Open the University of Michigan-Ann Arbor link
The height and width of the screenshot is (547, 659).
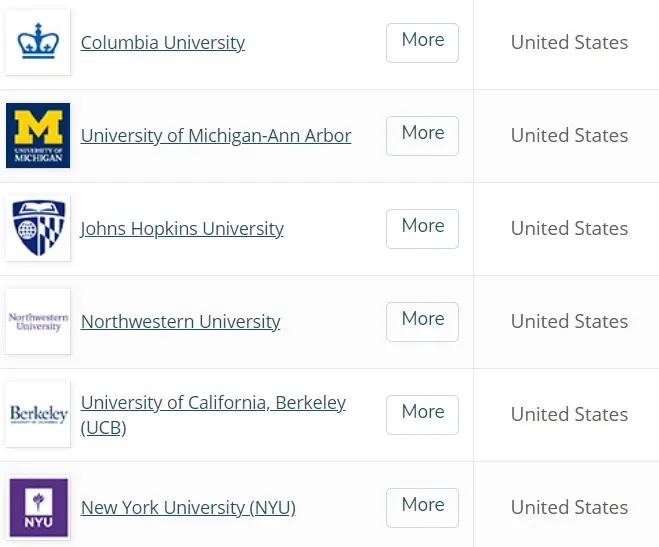pos(216,136)
